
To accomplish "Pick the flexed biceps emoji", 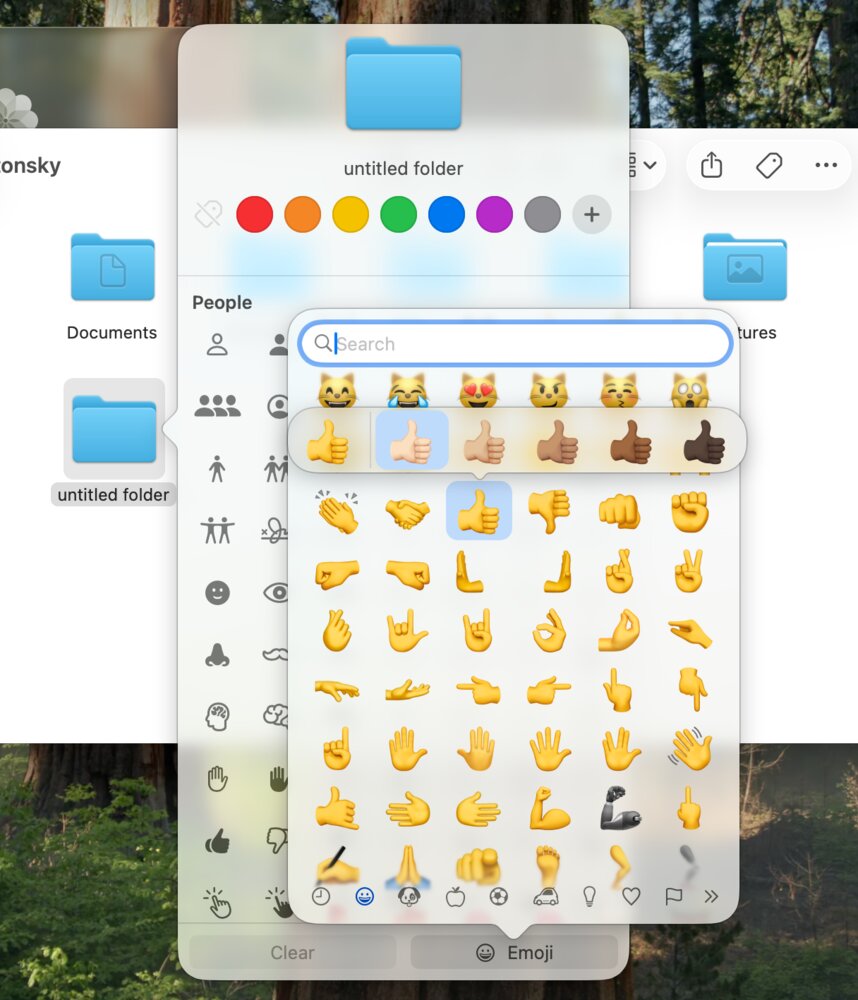I will (x=549, y=808).
